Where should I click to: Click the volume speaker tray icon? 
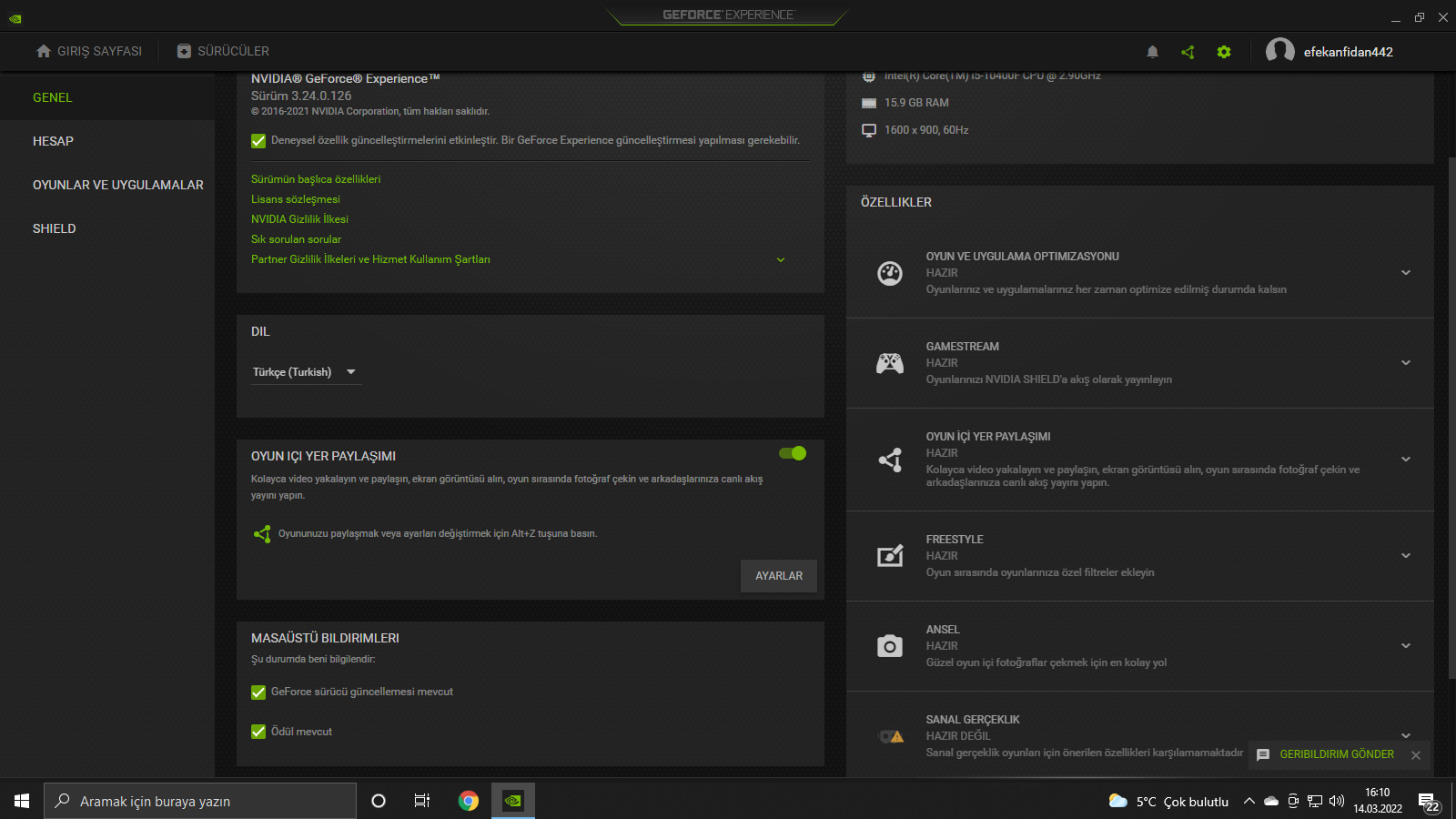[x=1337, y=801]
